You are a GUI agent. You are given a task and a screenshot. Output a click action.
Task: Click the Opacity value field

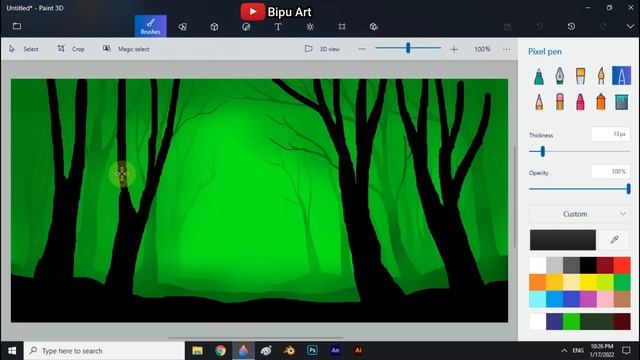611,171
